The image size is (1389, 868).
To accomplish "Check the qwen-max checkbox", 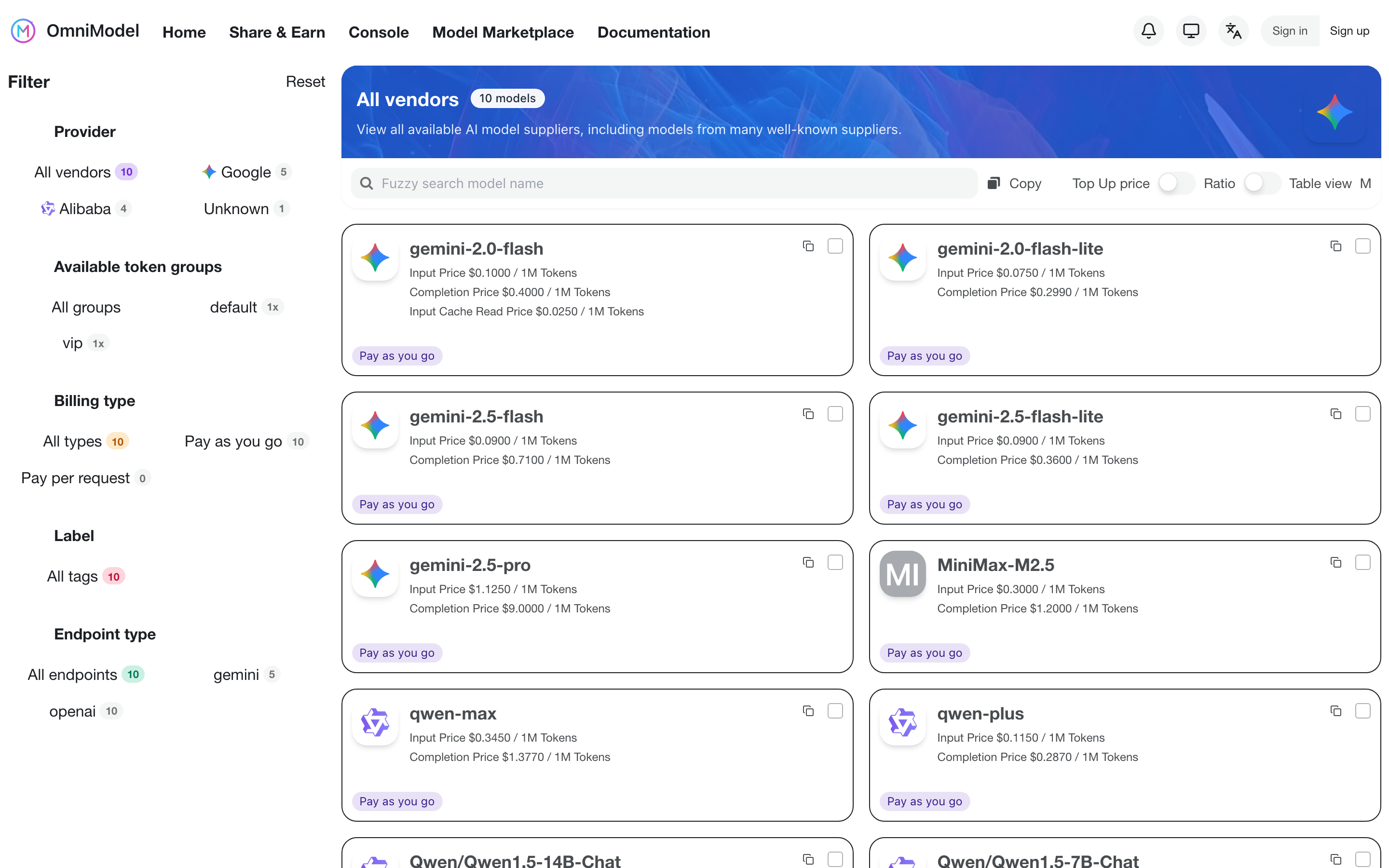I will pyautogui.click(x=835, y=711).
